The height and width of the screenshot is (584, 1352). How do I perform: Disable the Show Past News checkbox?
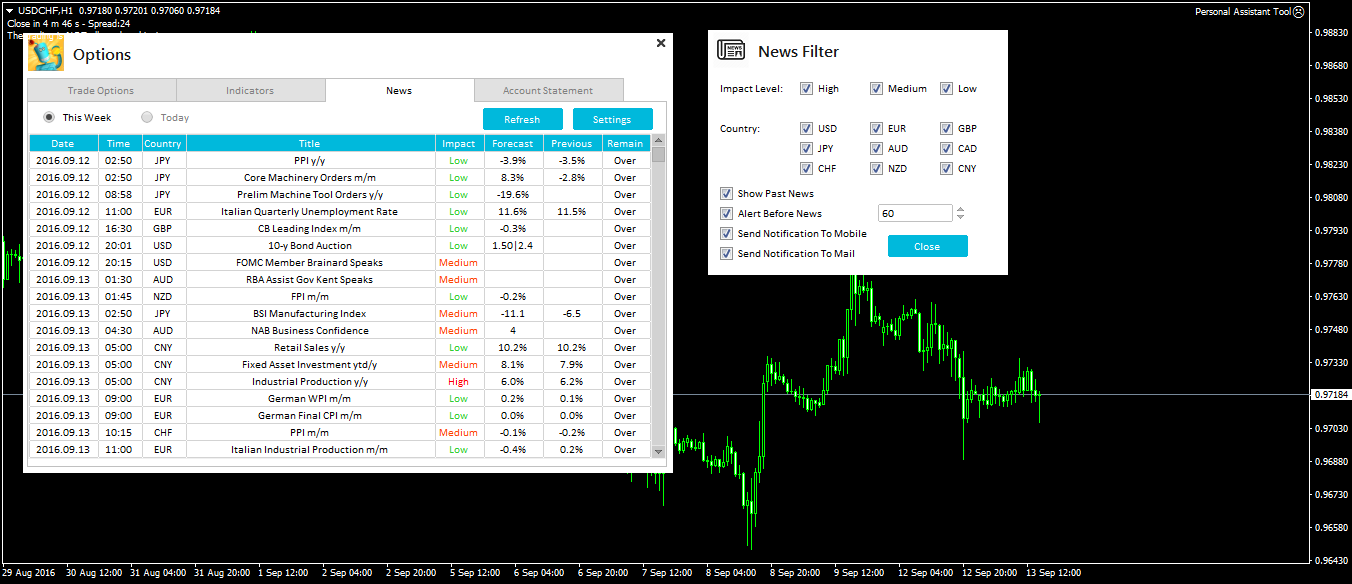pos(726,193)
